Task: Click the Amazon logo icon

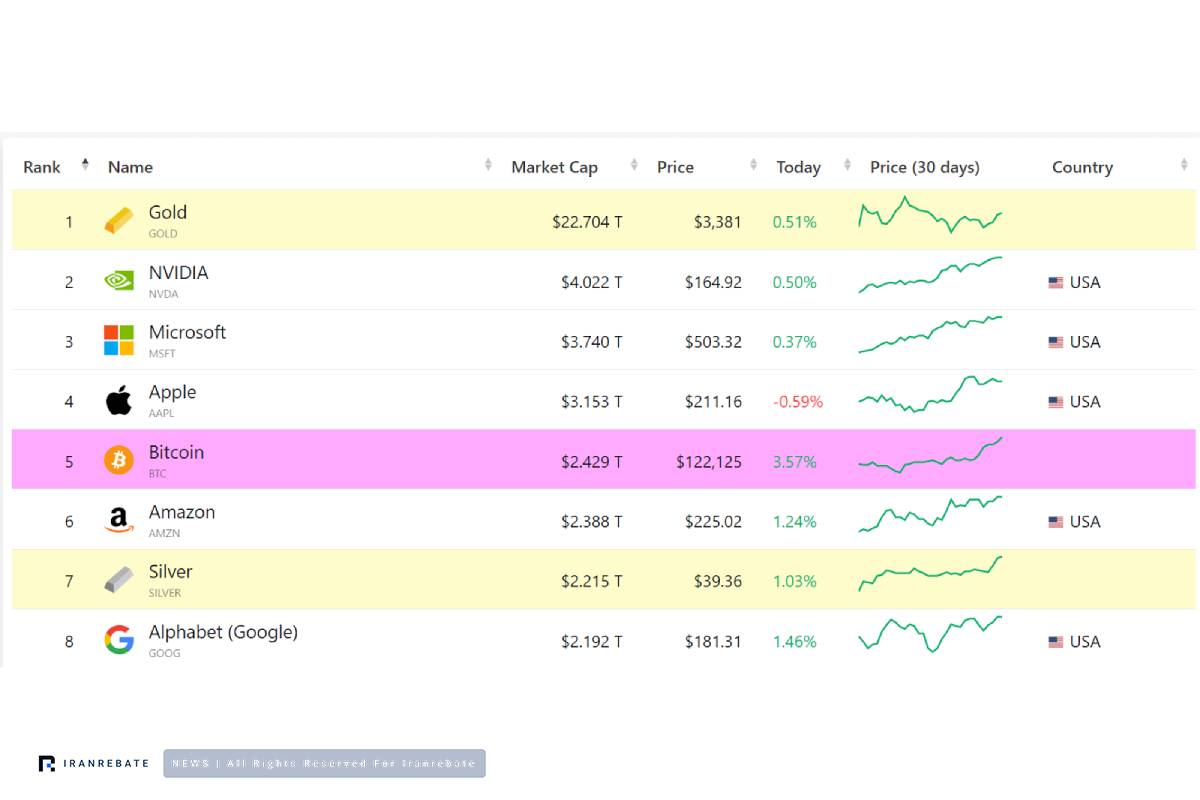Action: tap(119, 521)
